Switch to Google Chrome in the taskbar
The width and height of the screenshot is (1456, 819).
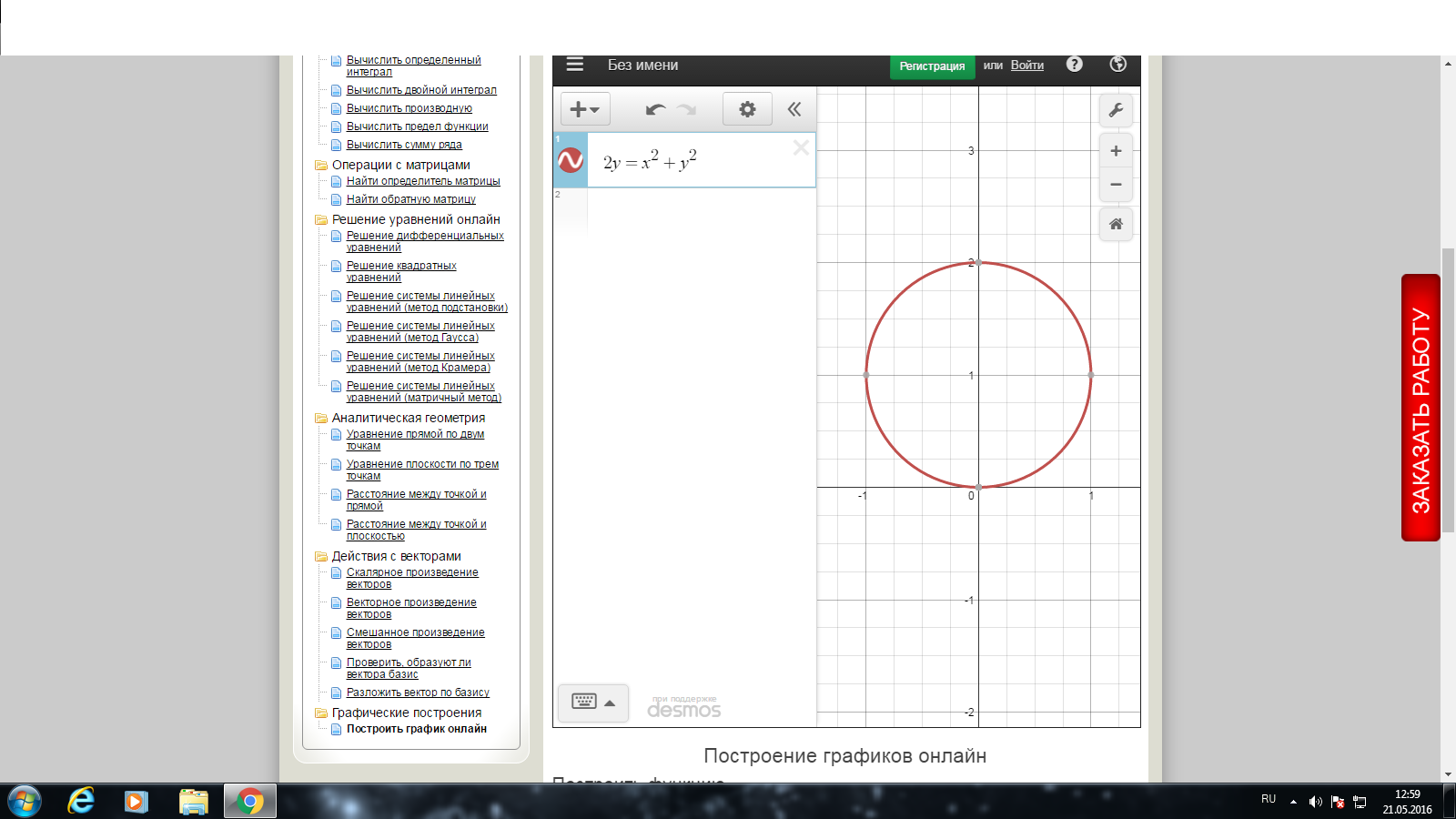(249, 801)
